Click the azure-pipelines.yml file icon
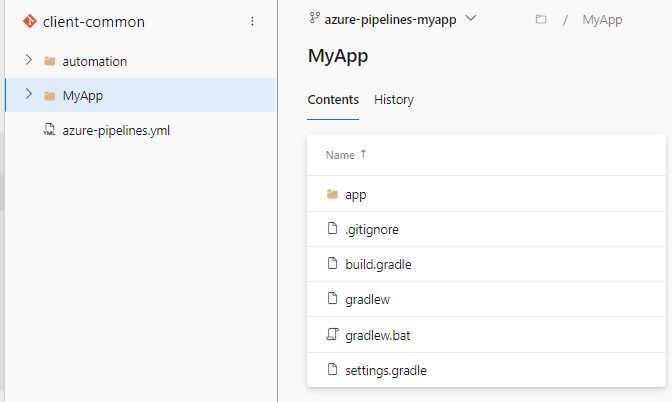 pos(49,130)
